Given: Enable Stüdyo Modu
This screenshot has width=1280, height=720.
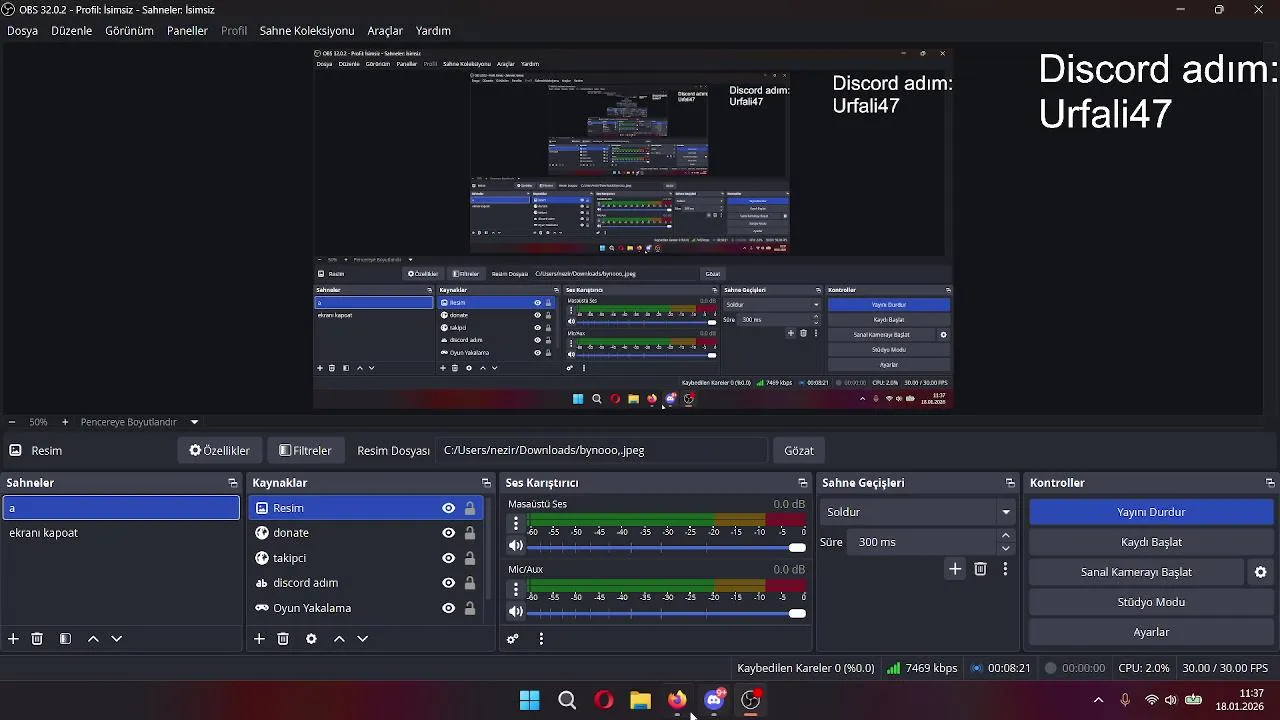Looking at the screenshot, I should (1151, 602).
